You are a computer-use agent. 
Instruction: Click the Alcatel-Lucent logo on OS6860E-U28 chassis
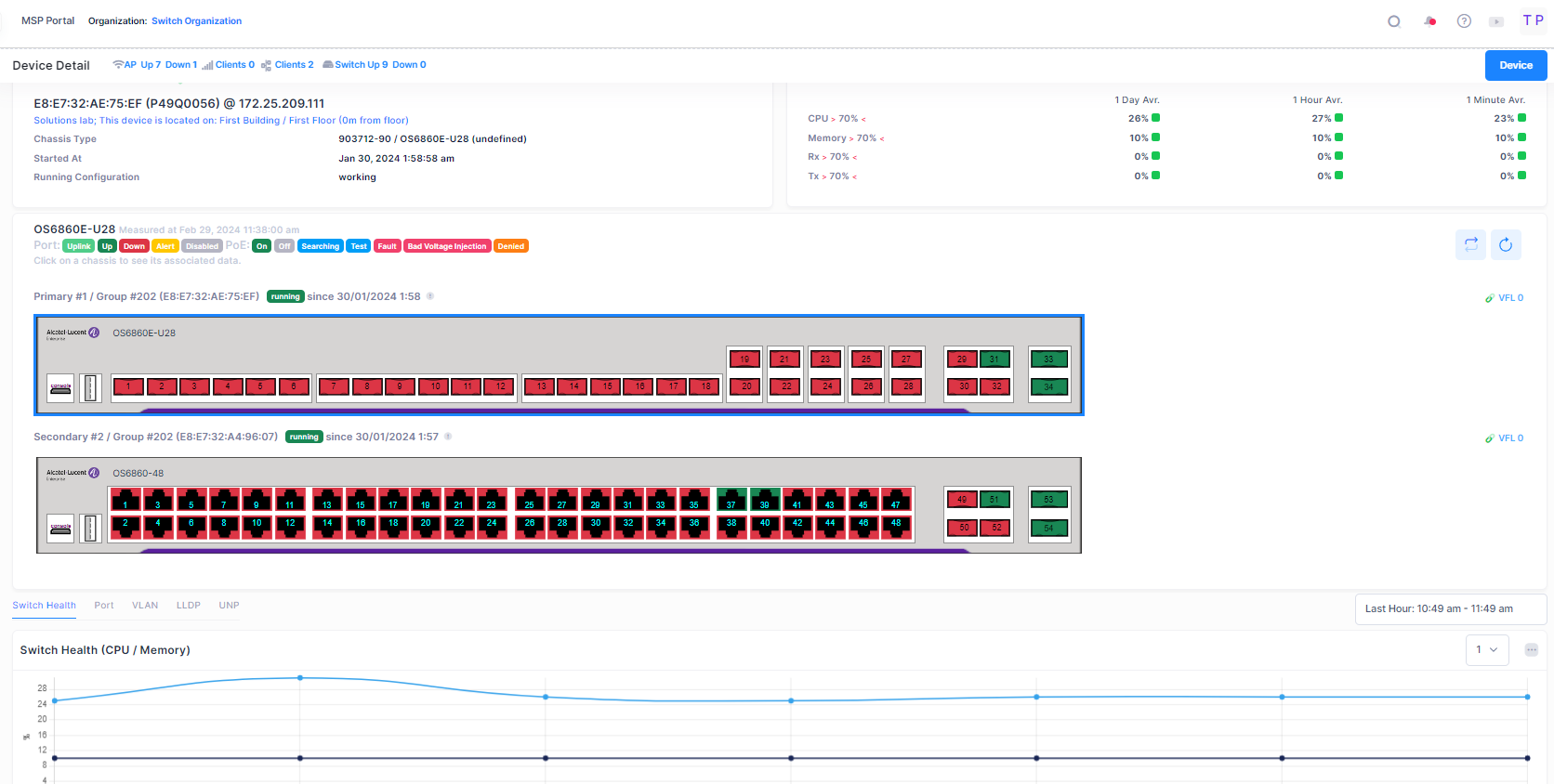(72, 333)
